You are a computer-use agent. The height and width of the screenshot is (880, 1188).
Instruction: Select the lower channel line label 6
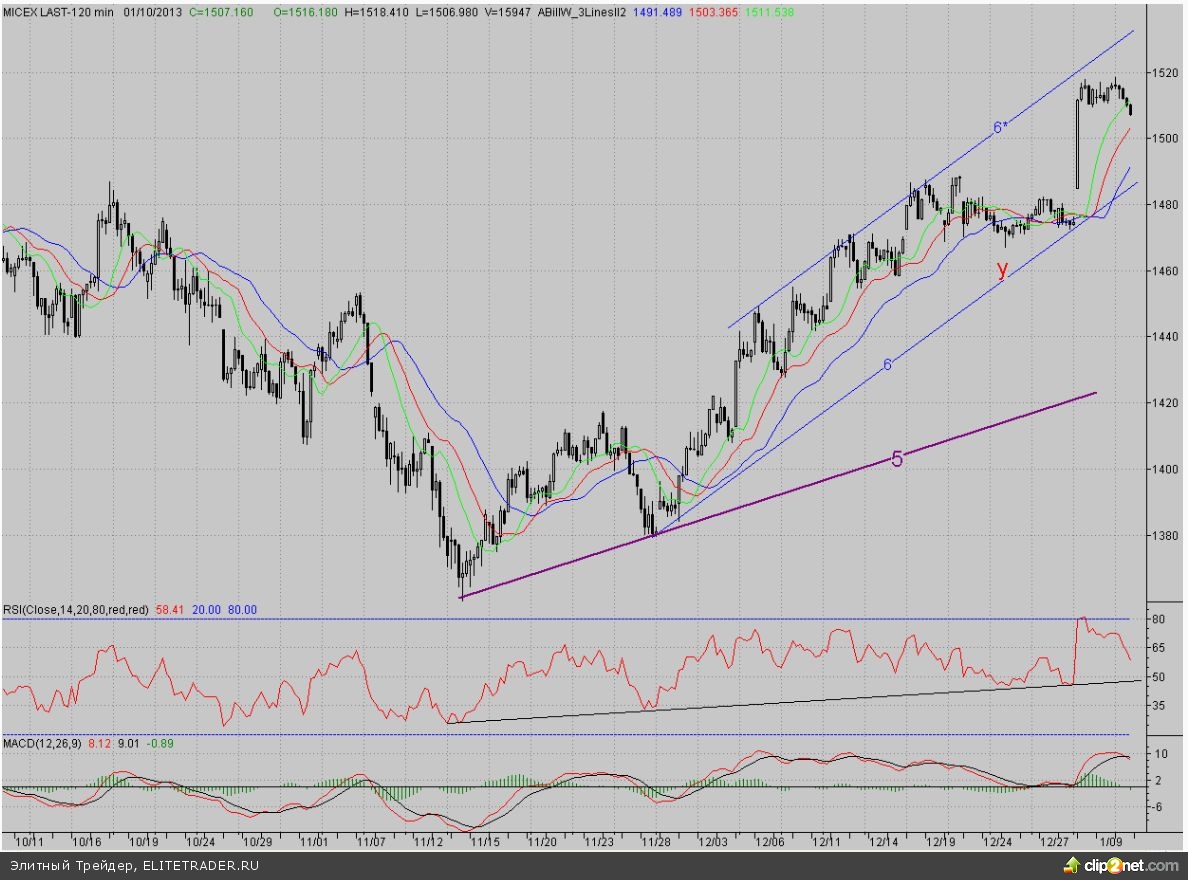(887, 365)
